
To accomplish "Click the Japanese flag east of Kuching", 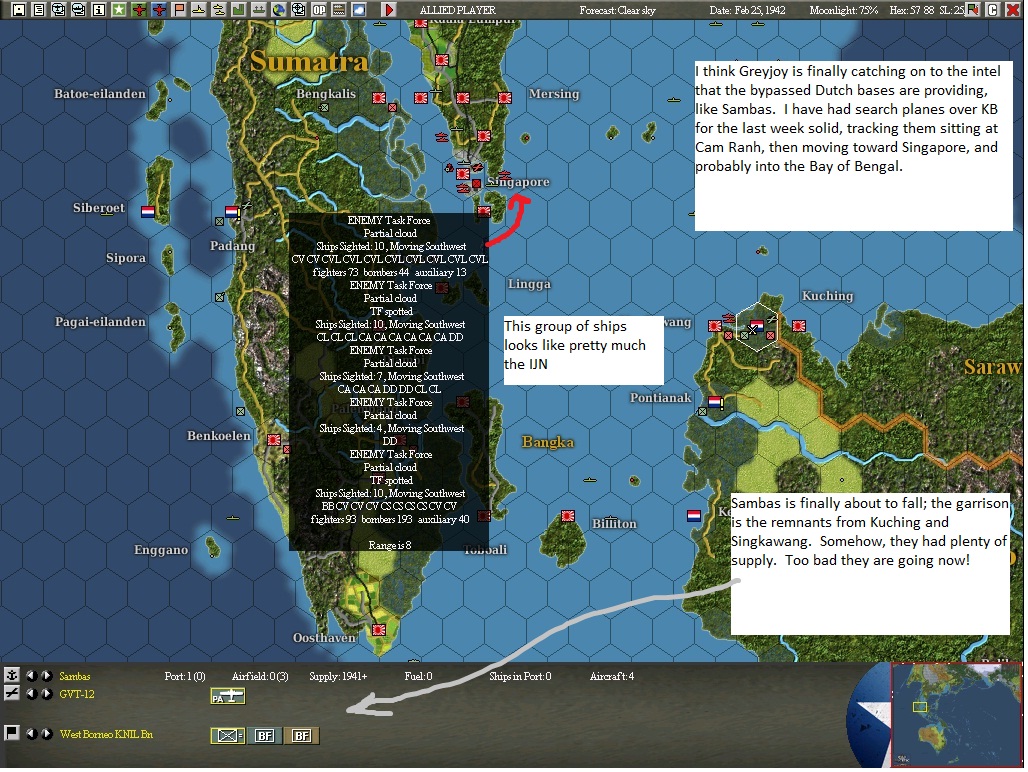I will tap(799, 326).
